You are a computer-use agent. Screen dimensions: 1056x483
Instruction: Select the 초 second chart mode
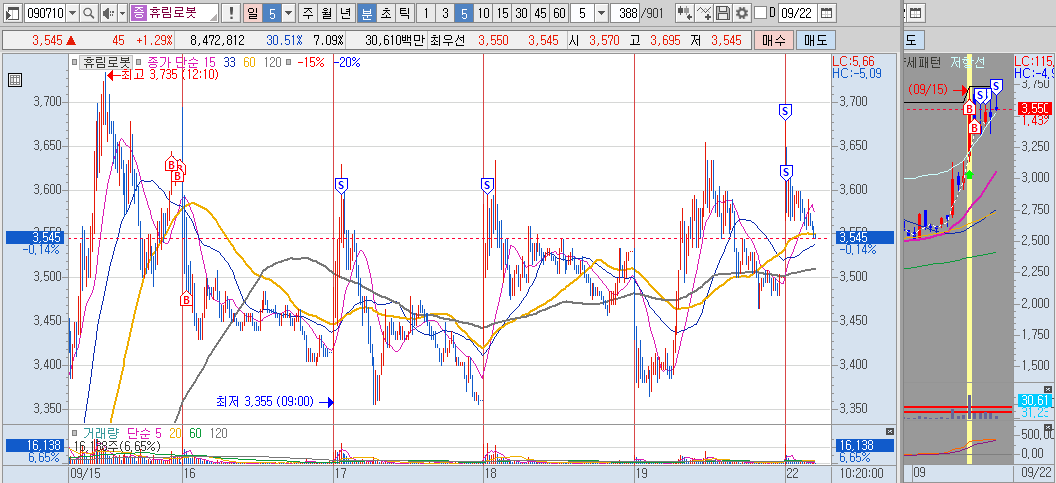click(385, 13)
